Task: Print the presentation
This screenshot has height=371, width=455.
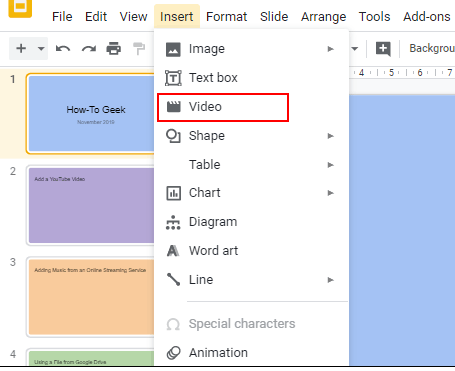Action: click(114, 49)
